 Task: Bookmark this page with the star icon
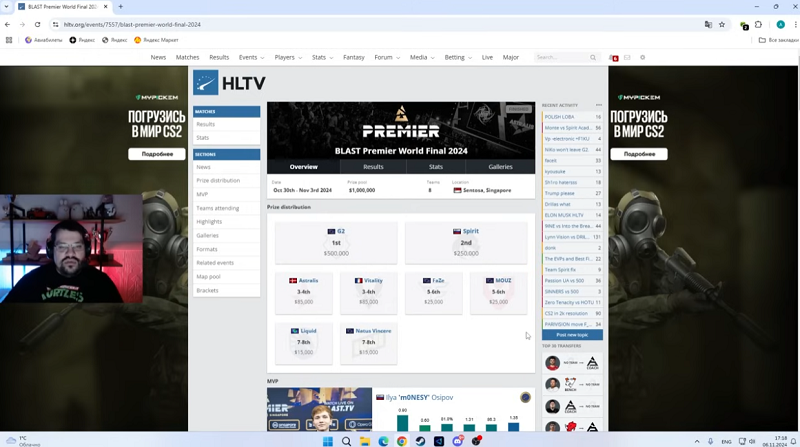(x=722, y=24)
